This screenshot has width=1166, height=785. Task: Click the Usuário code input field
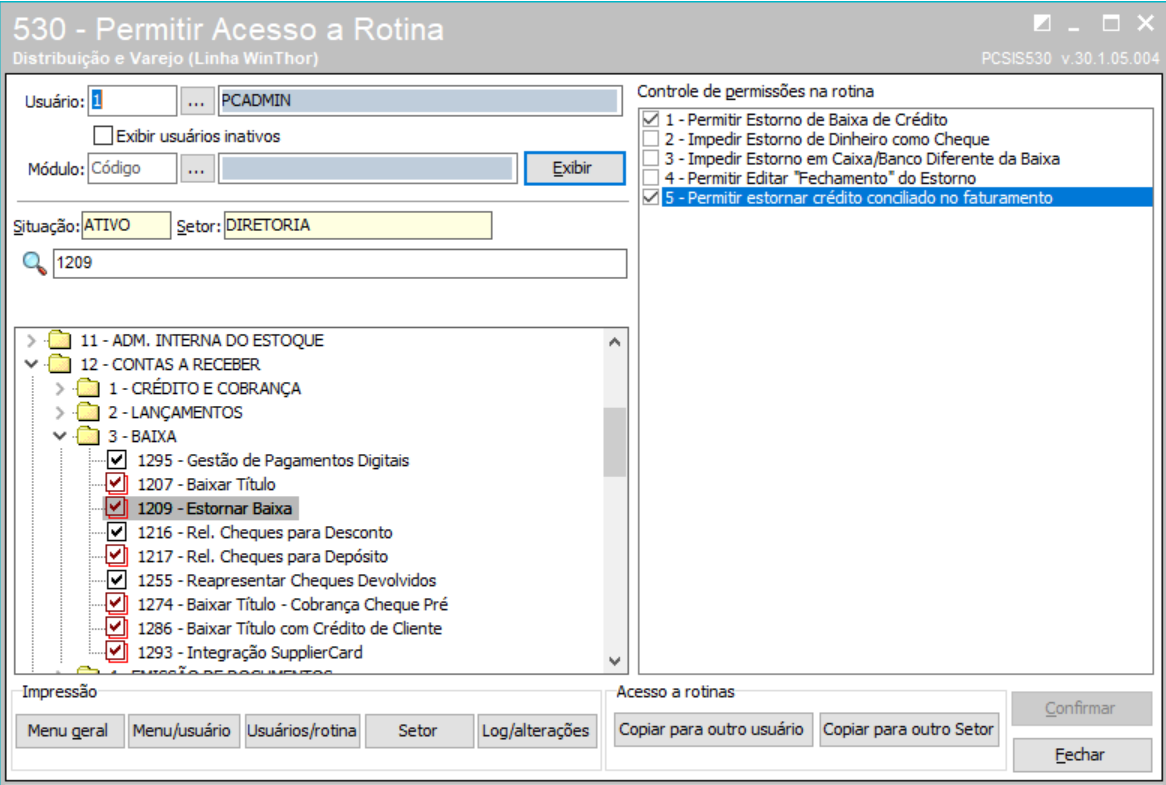[x=132, y=101]
